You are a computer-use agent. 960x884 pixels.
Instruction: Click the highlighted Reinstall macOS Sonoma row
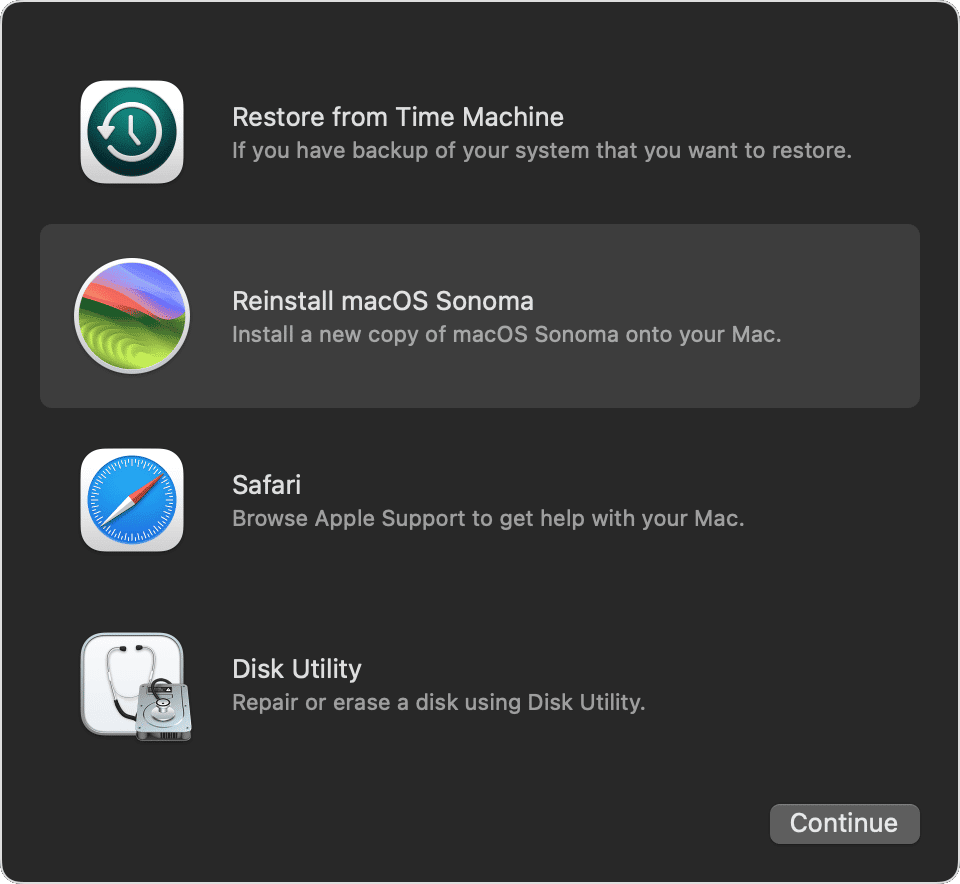[480, 316]
